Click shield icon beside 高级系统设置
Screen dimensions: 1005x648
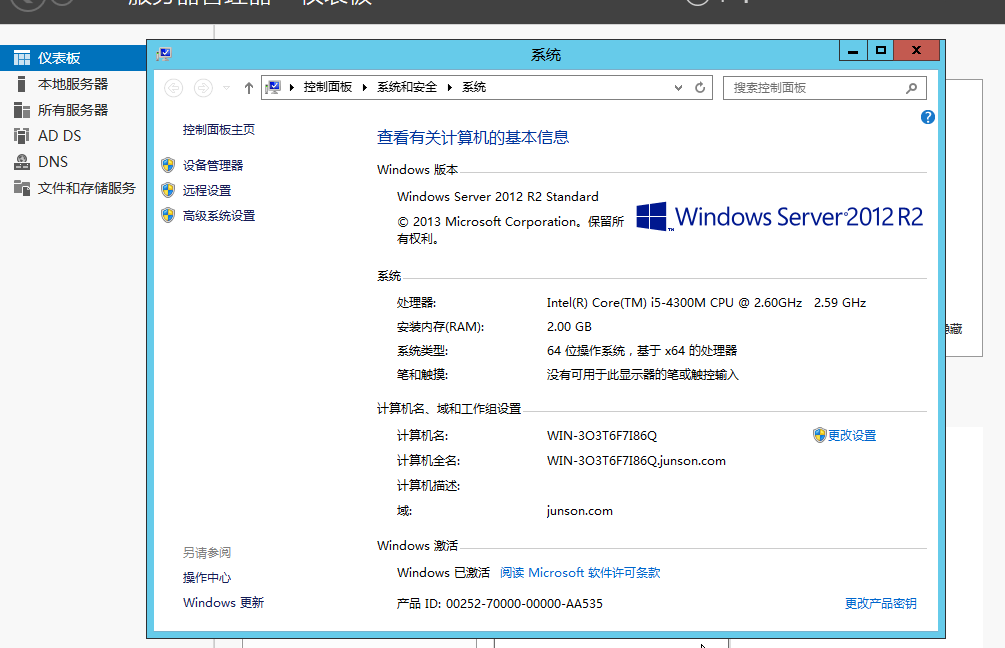point(168,215)
